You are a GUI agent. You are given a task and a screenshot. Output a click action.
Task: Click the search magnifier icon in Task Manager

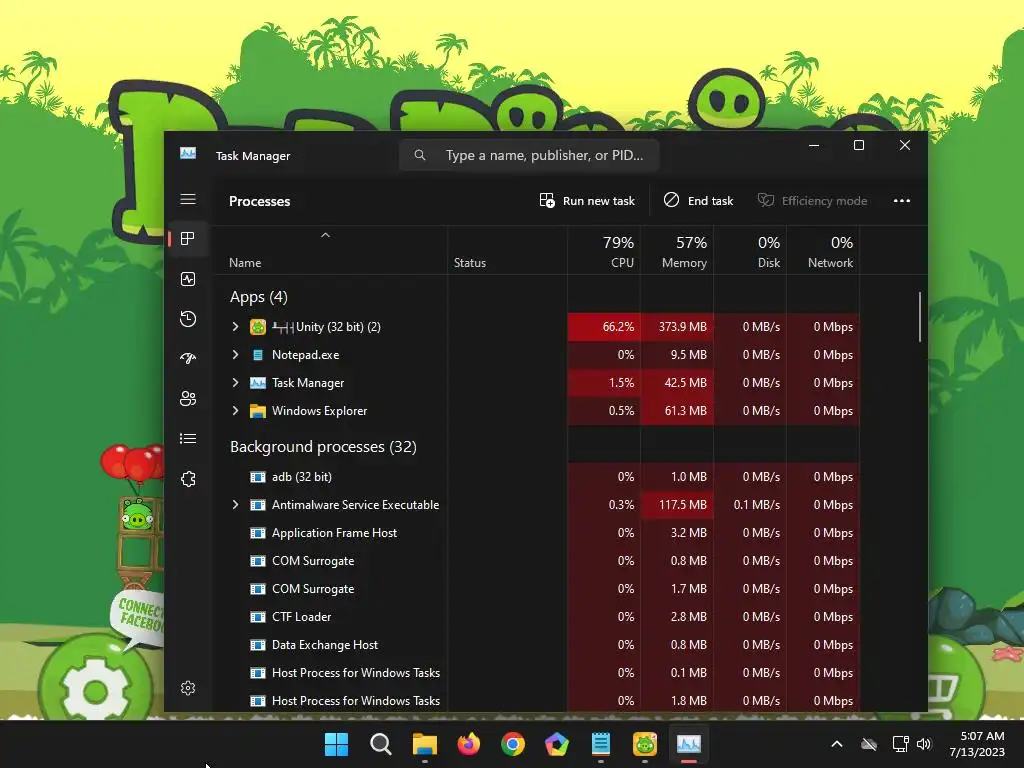(x=420, y=155)
